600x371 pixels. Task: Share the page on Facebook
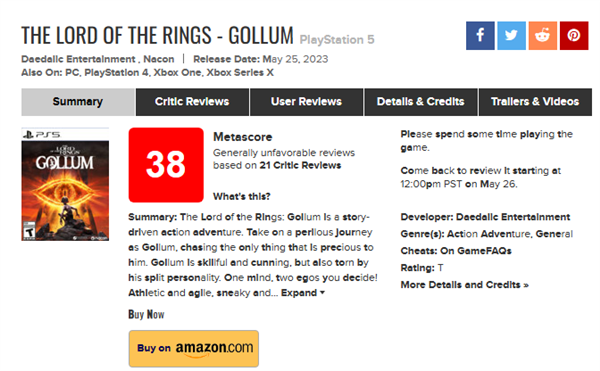480,36
